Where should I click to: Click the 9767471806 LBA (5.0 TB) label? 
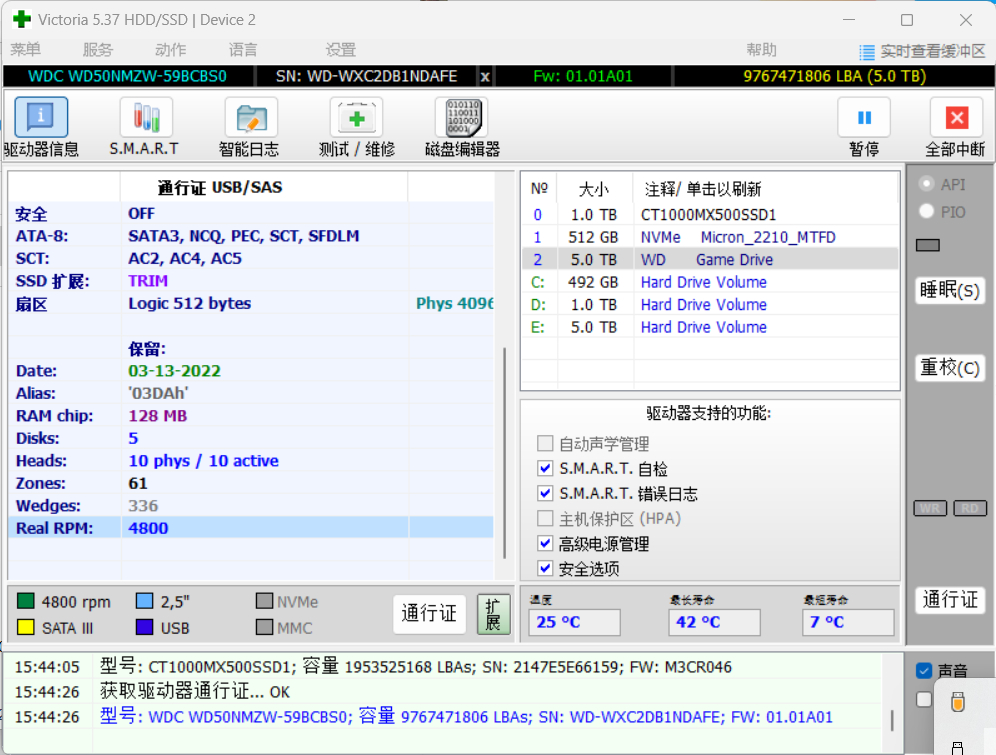tap(834, 76)
